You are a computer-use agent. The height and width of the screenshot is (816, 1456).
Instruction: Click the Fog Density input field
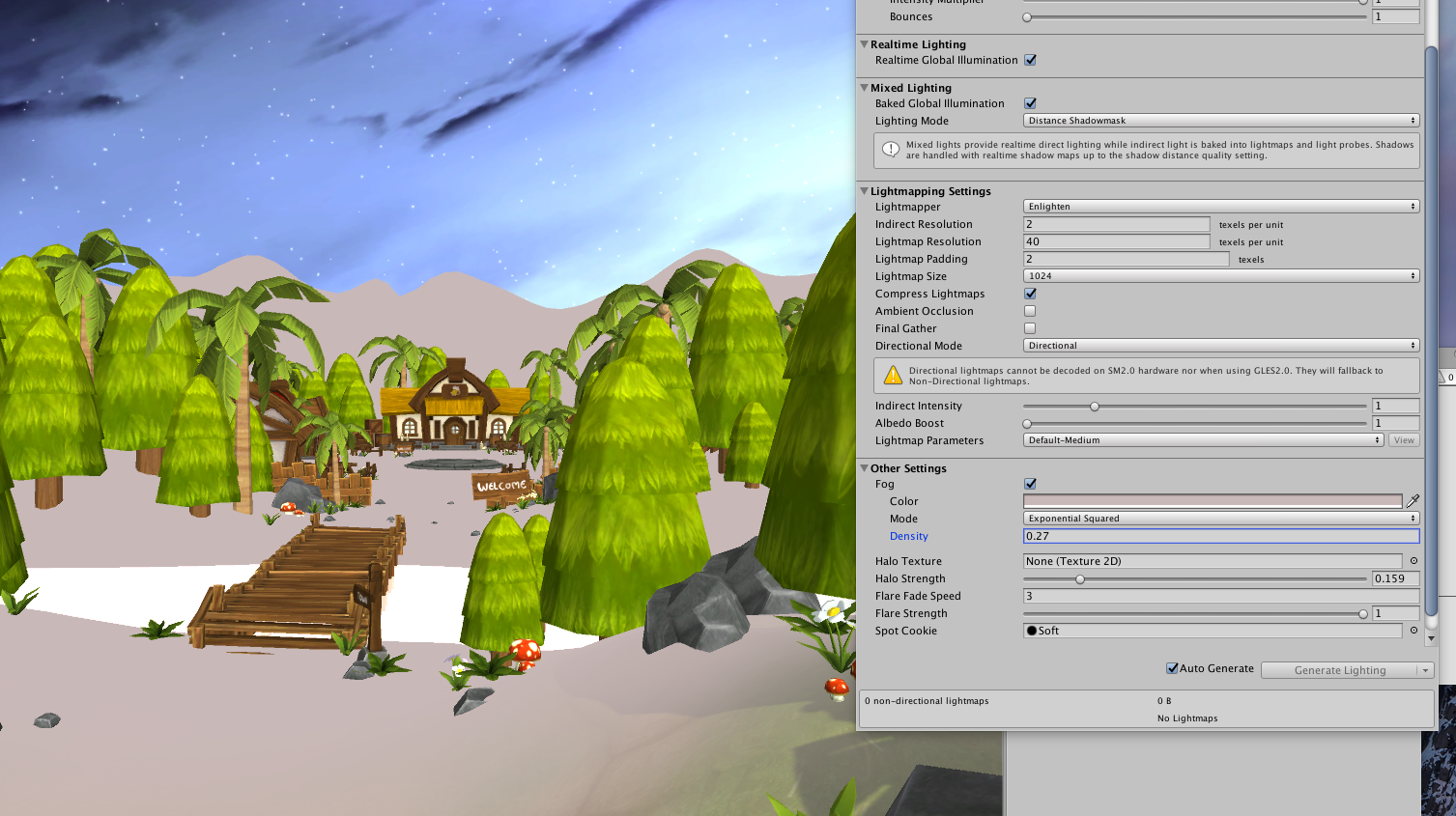1221,536
